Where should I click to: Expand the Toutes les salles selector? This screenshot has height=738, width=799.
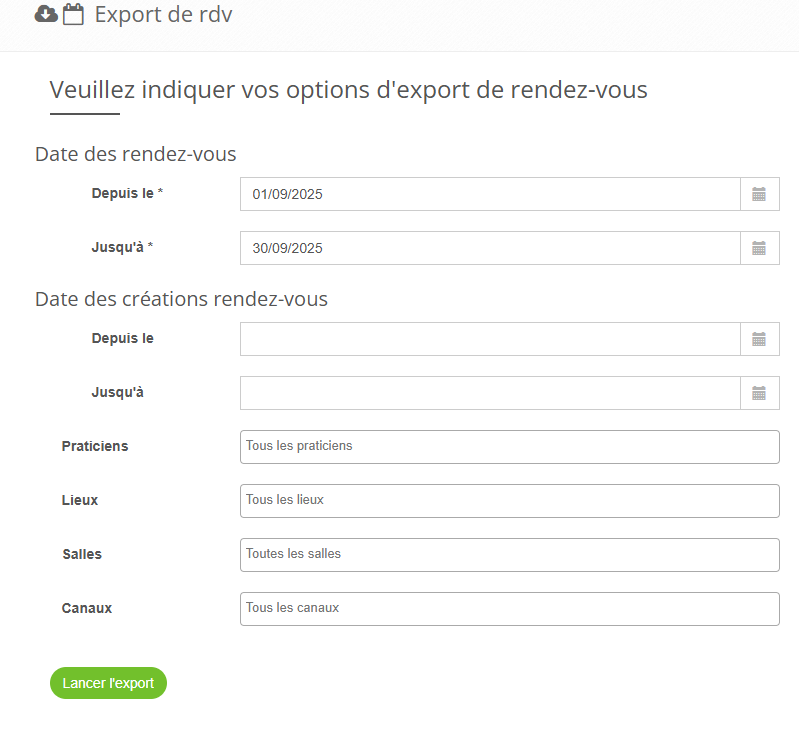[509, 555]
